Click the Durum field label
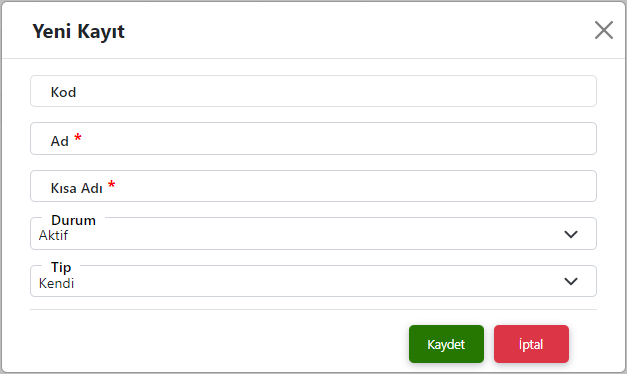The height and width of the screenshot is (374, 627). (74, 220)
